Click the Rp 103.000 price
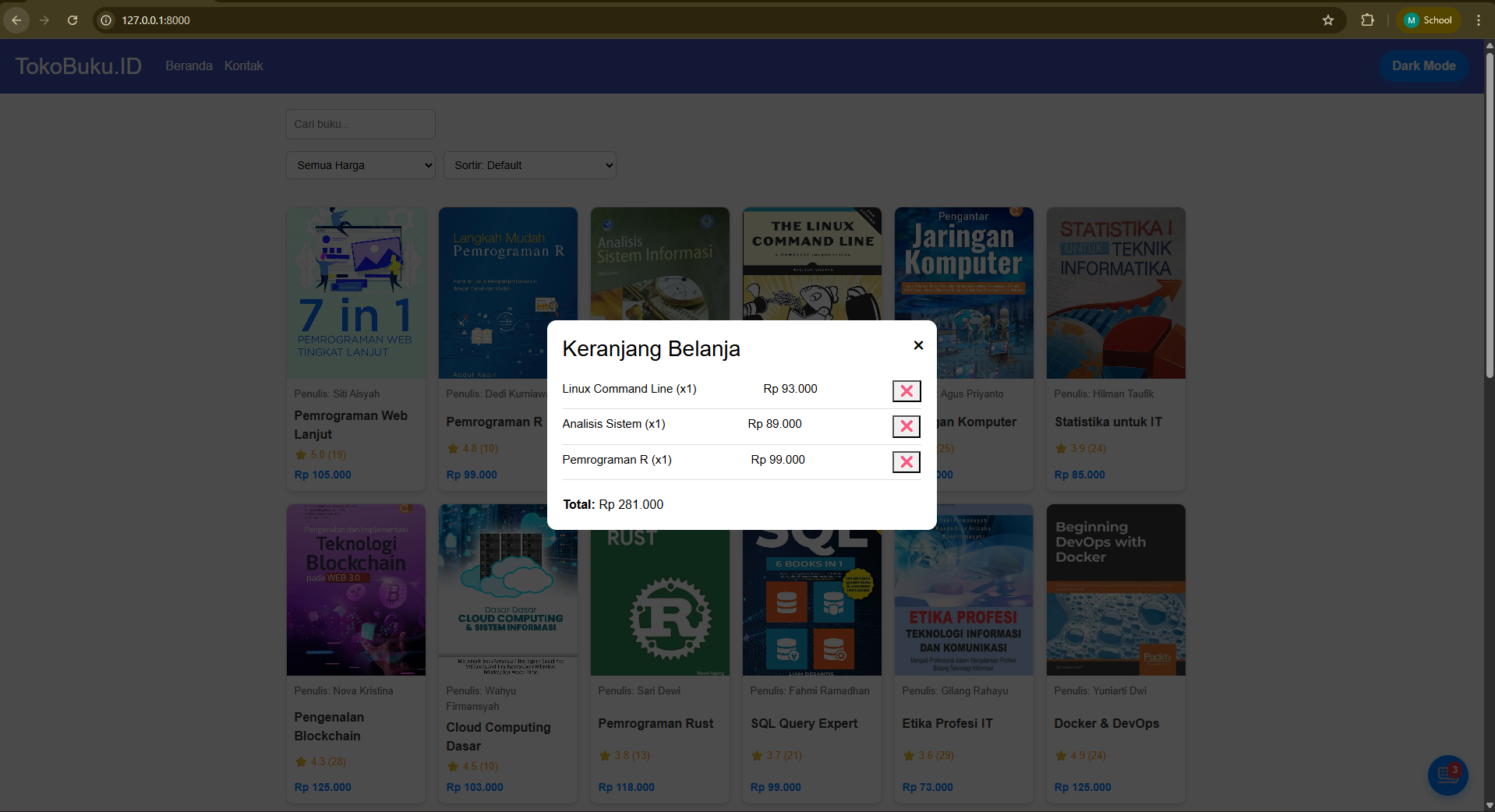This screenshot has height=812, width=1495. click(x=475, y=787)
